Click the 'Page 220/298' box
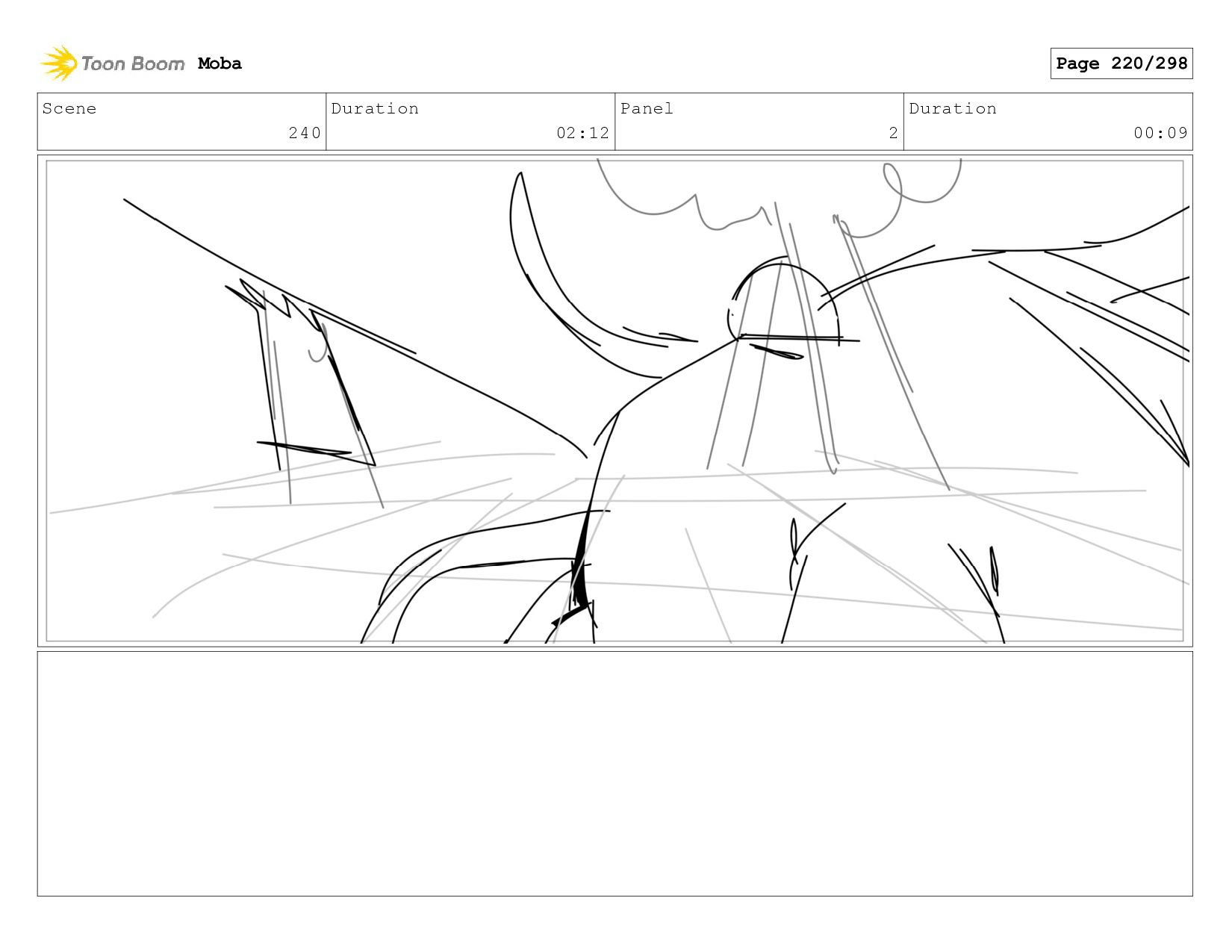The image size is (1232, 952). click(x=1121, y=63)
